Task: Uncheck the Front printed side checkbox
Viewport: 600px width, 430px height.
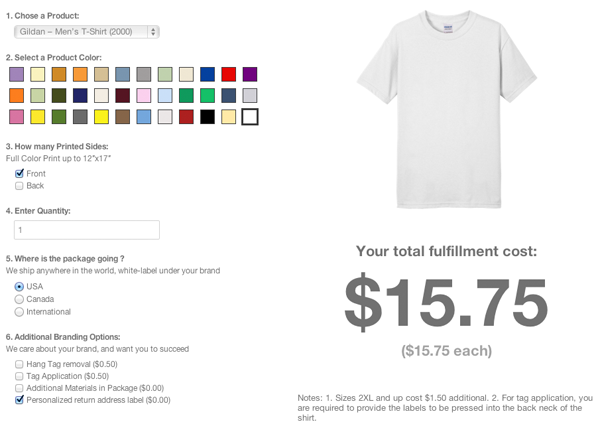Action: (x=20, y=174)
